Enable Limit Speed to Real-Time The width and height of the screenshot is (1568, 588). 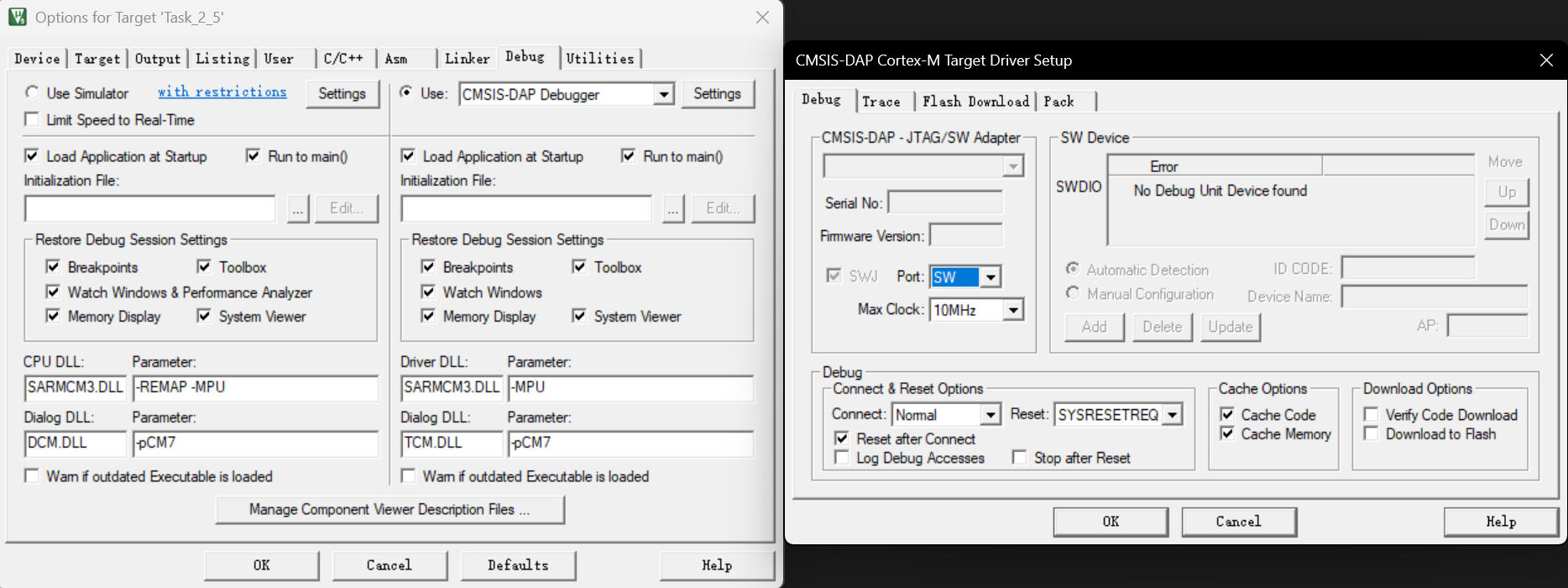(33, 120)
